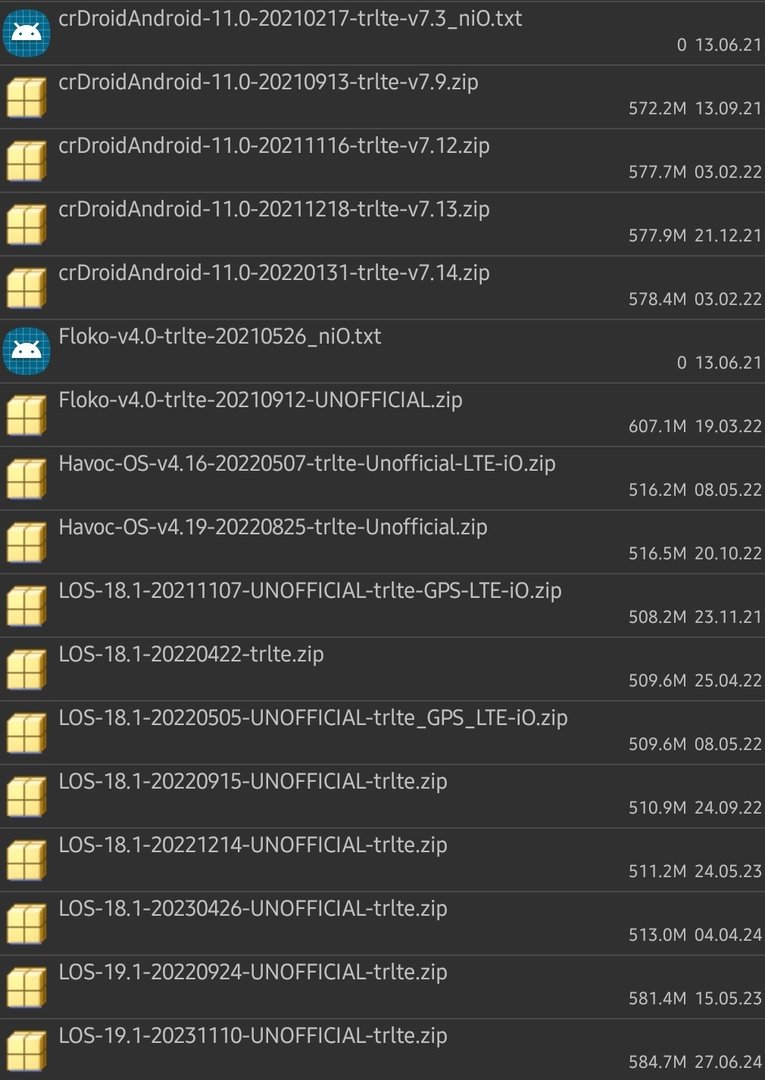
Task: Select LOS-19.1-20220924-UNOFFICIAL-trlte.zip entry
Action: click(382, 987)
